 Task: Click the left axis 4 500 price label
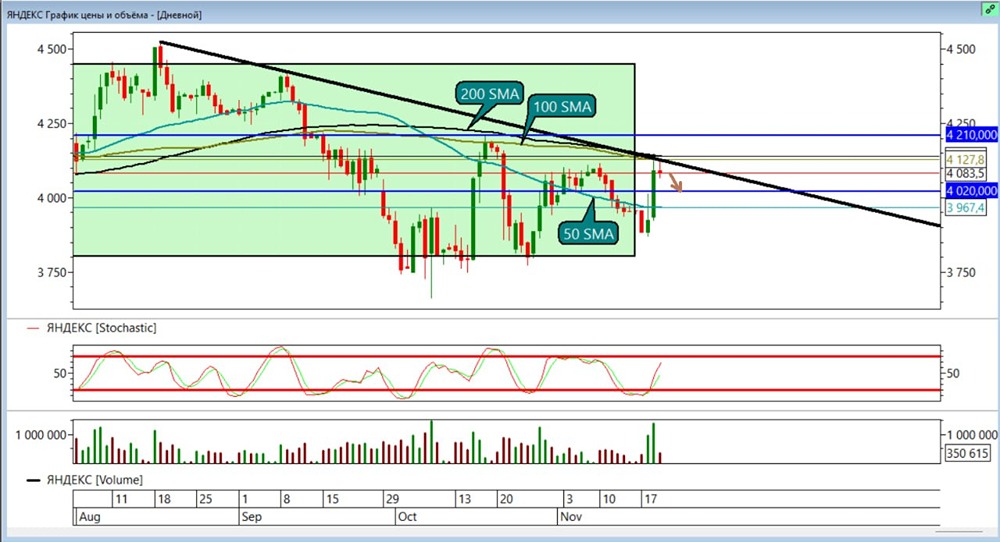click(52, 49)
